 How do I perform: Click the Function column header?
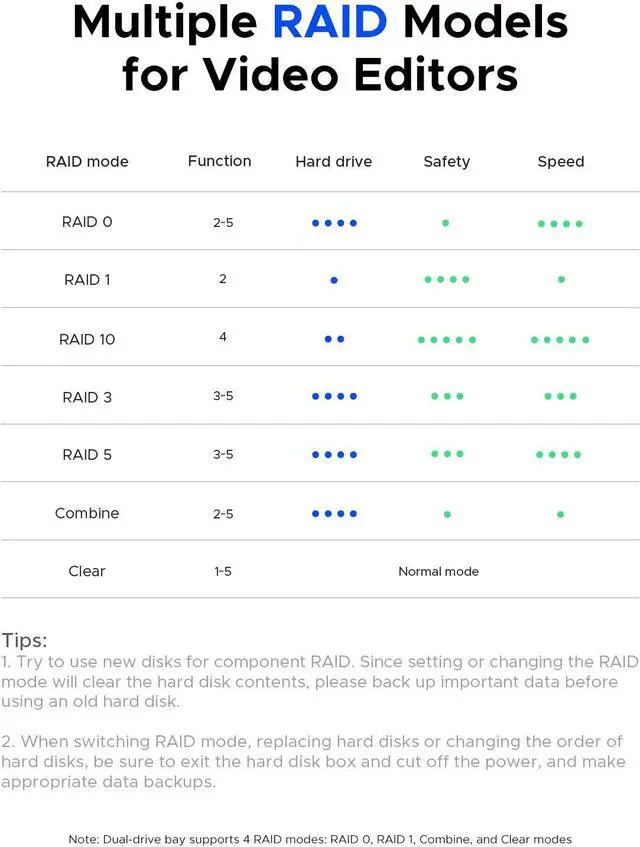click(x=219, y=161)
